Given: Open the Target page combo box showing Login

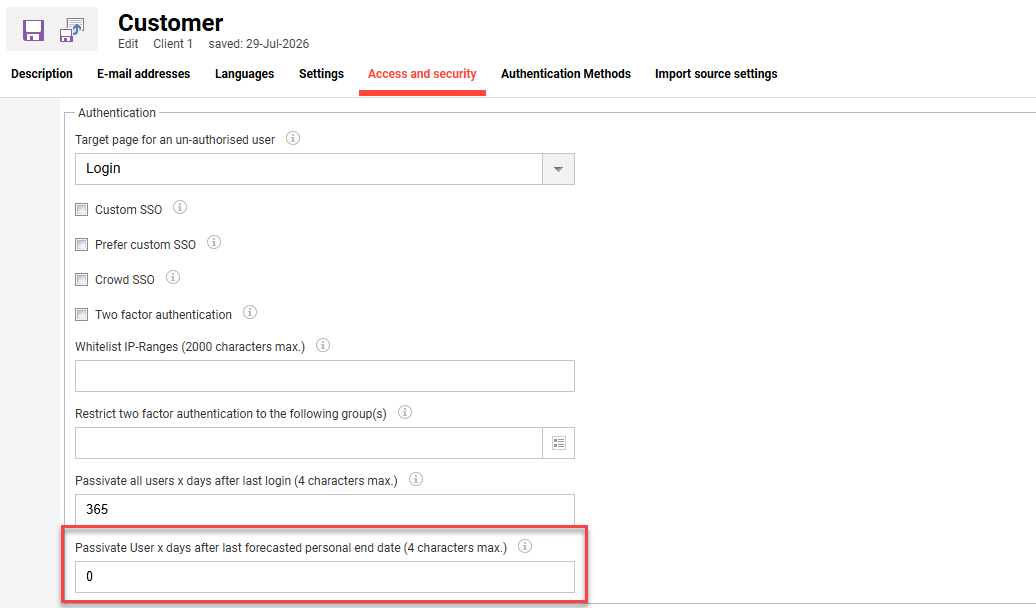Looking at the screenshot, I should [x=324, y=169].
